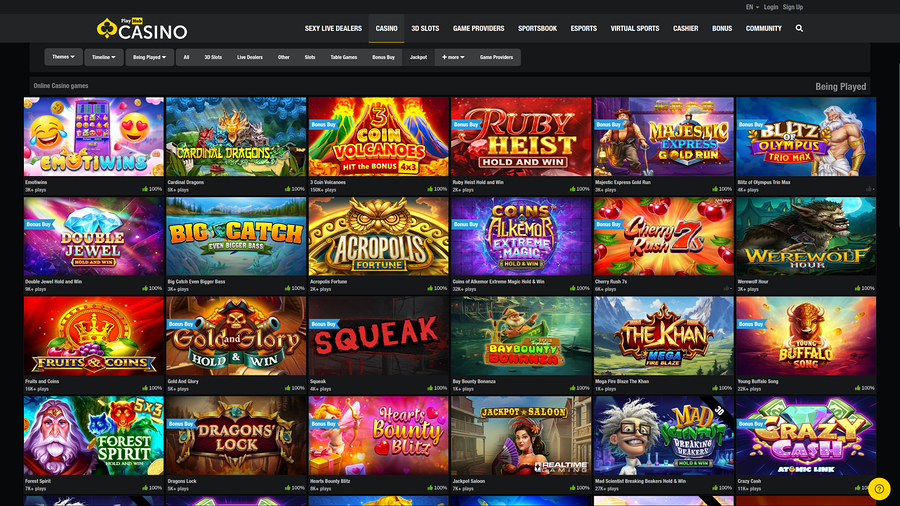Open the Bonus page
The height and width of the screenshot is (506, 900).
coord(722,28)
